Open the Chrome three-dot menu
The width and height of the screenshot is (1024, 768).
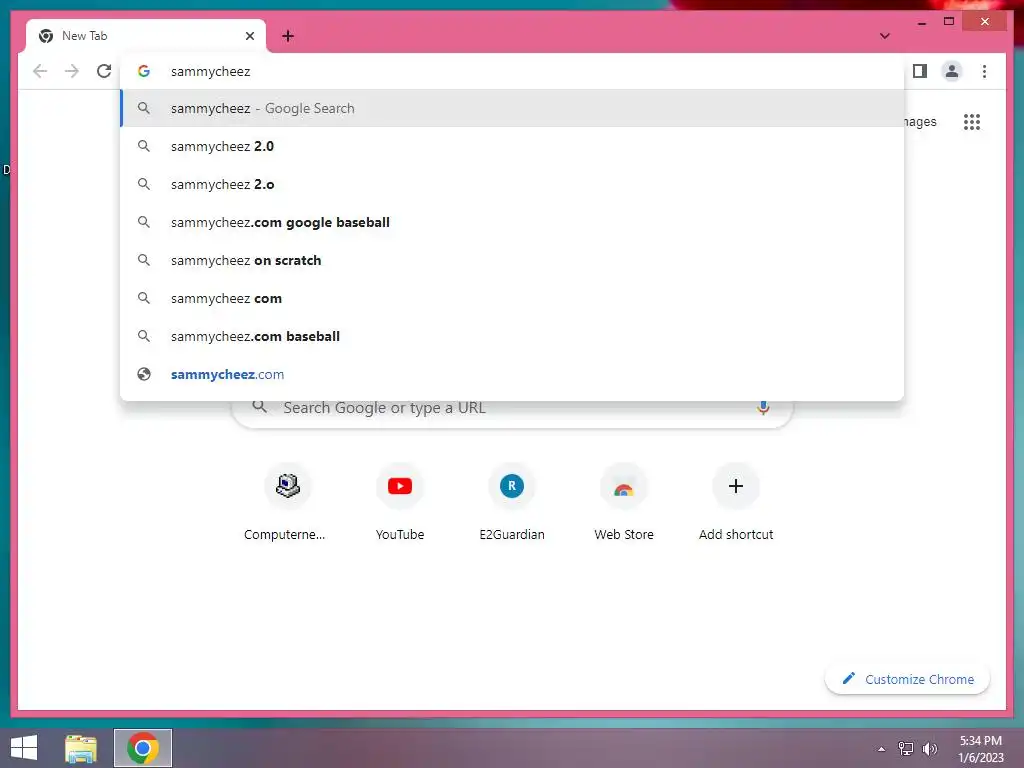[984, 71]
